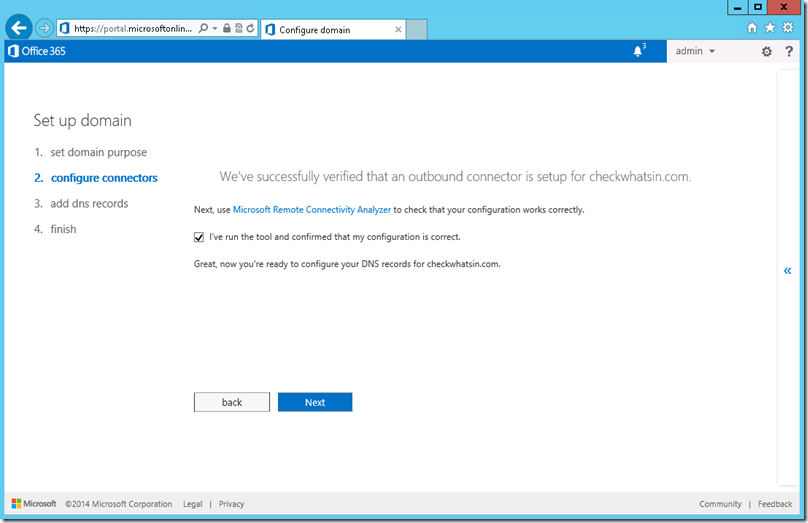808x523 pixels.
Task: Click the Set up domain heading
Action: click(x=82, y=121)
